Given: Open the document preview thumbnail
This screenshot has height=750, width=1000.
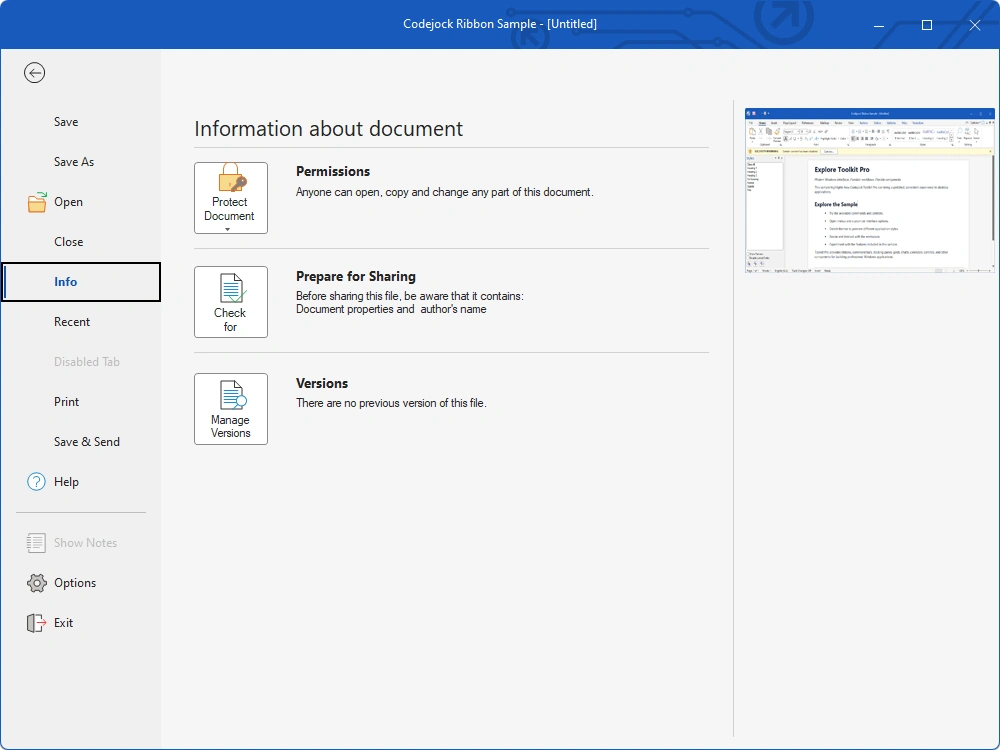Looking at the screenshot, I should (x=869, y=191).
